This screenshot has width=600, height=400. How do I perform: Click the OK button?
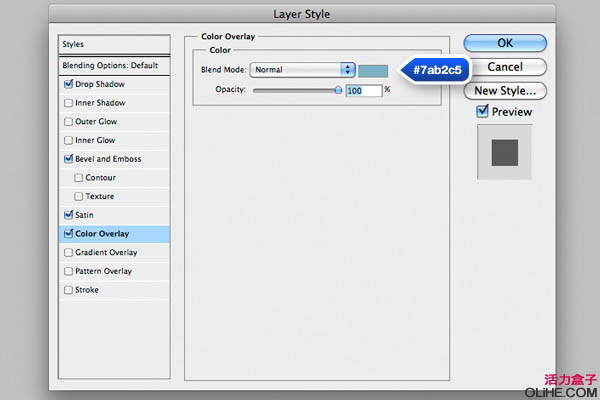click(505, 43)
